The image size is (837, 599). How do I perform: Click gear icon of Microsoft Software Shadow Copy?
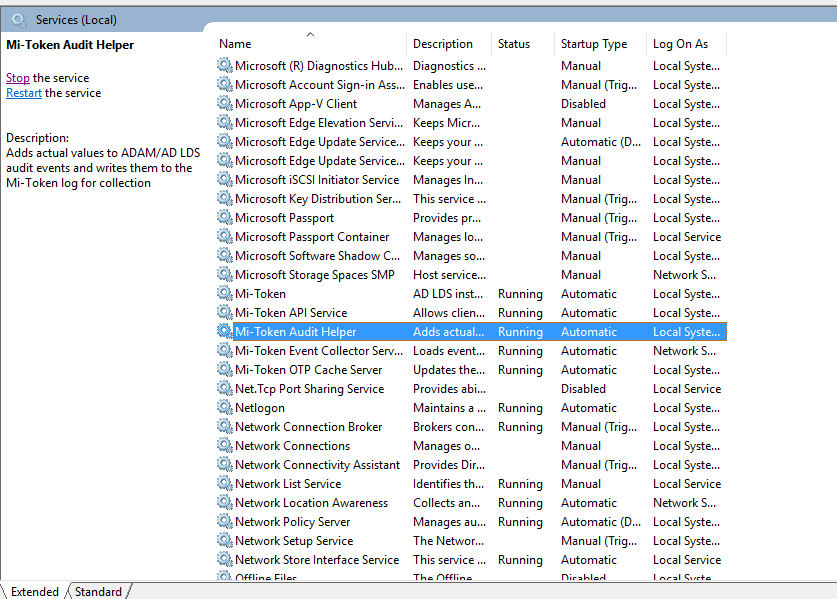click(224, 255)
